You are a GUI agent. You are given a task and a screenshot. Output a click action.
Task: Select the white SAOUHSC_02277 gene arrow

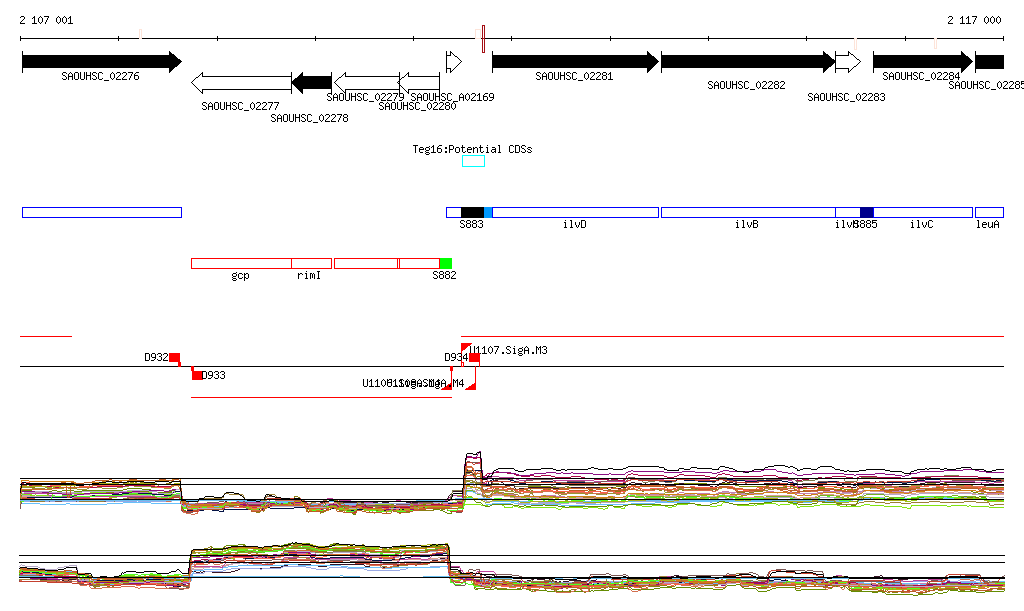coord(240,82)
